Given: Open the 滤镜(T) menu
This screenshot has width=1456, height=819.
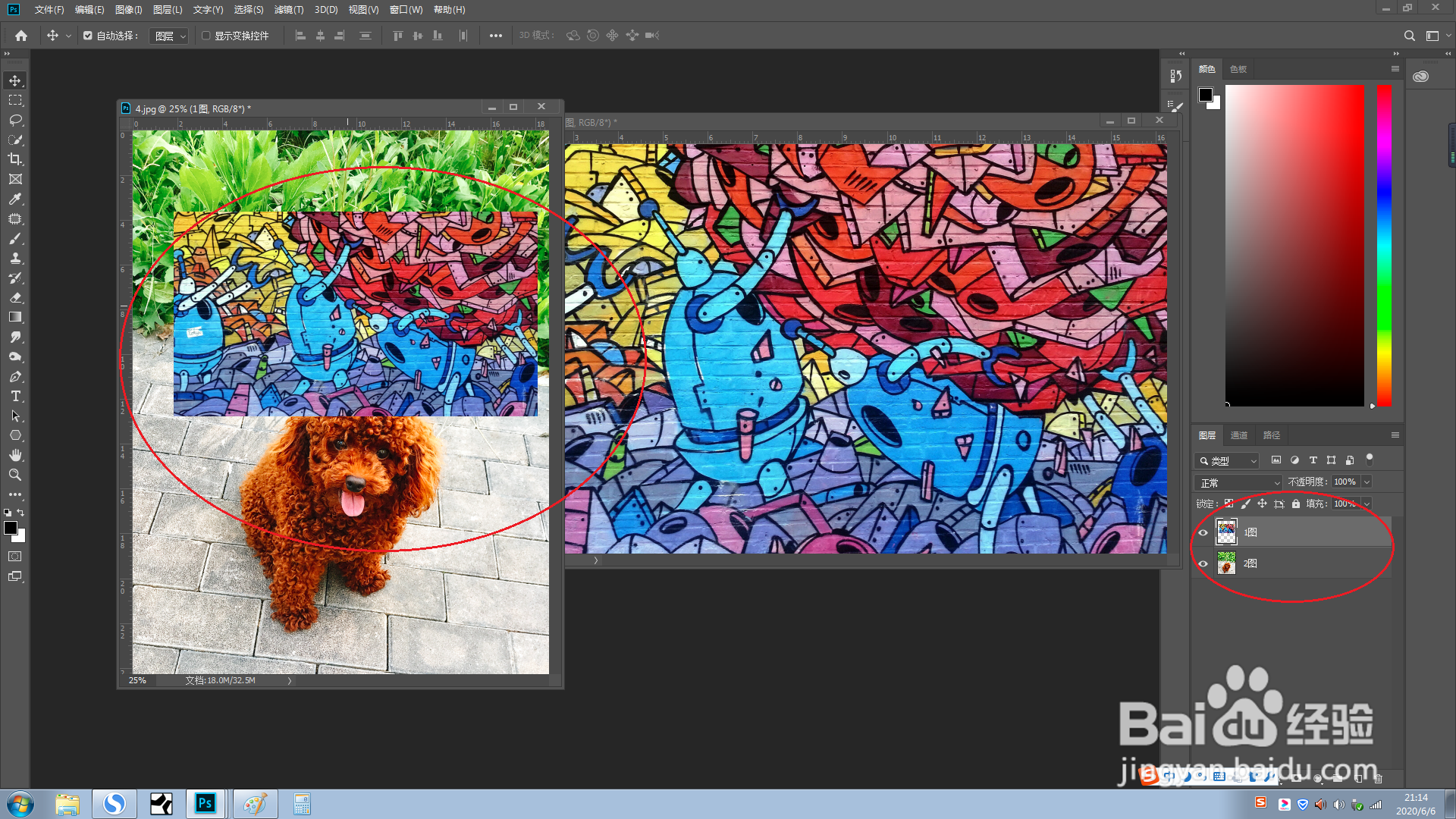Looking at the screenshot, I should 288,10.
